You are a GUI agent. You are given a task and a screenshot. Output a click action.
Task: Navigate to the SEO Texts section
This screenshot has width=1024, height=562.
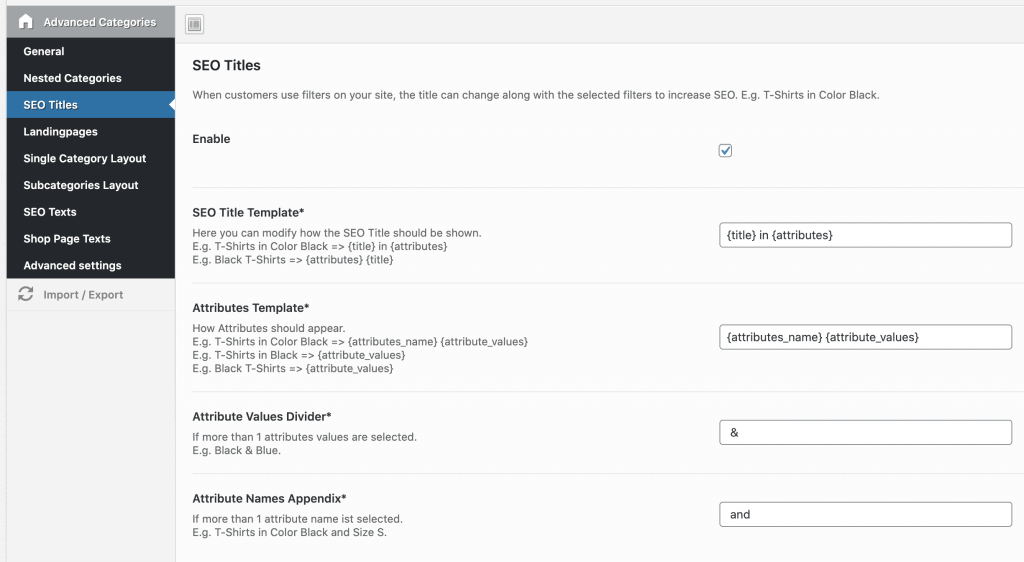pos(50,212)
